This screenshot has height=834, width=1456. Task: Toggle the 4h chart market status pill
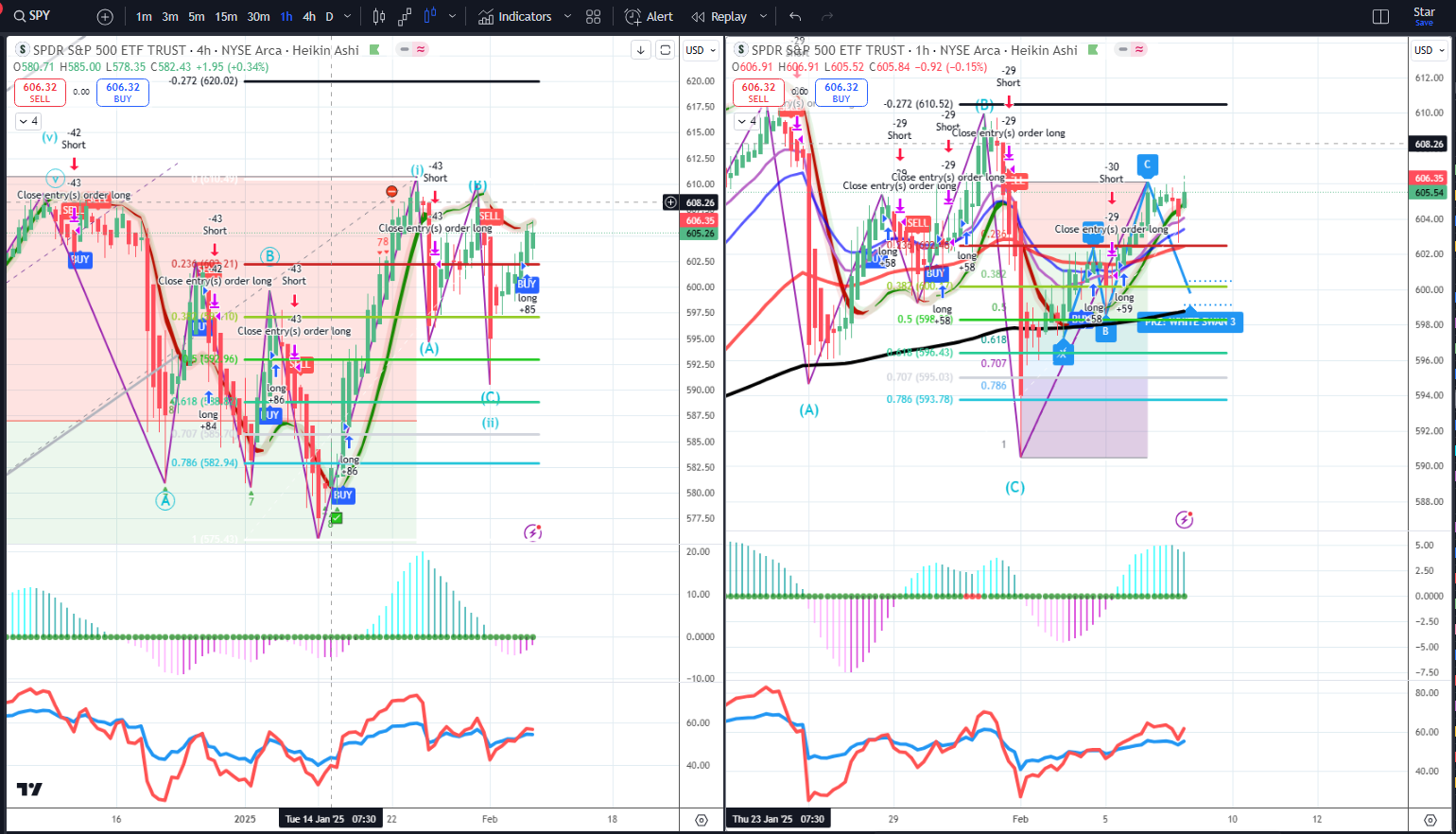[412, 49]
